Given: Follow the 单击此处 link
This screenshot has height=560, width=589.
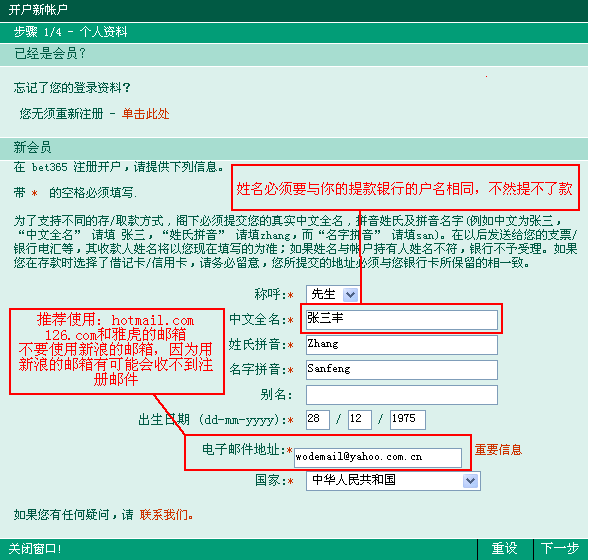Looking at the screenshot, I should (x=145, y=114).
